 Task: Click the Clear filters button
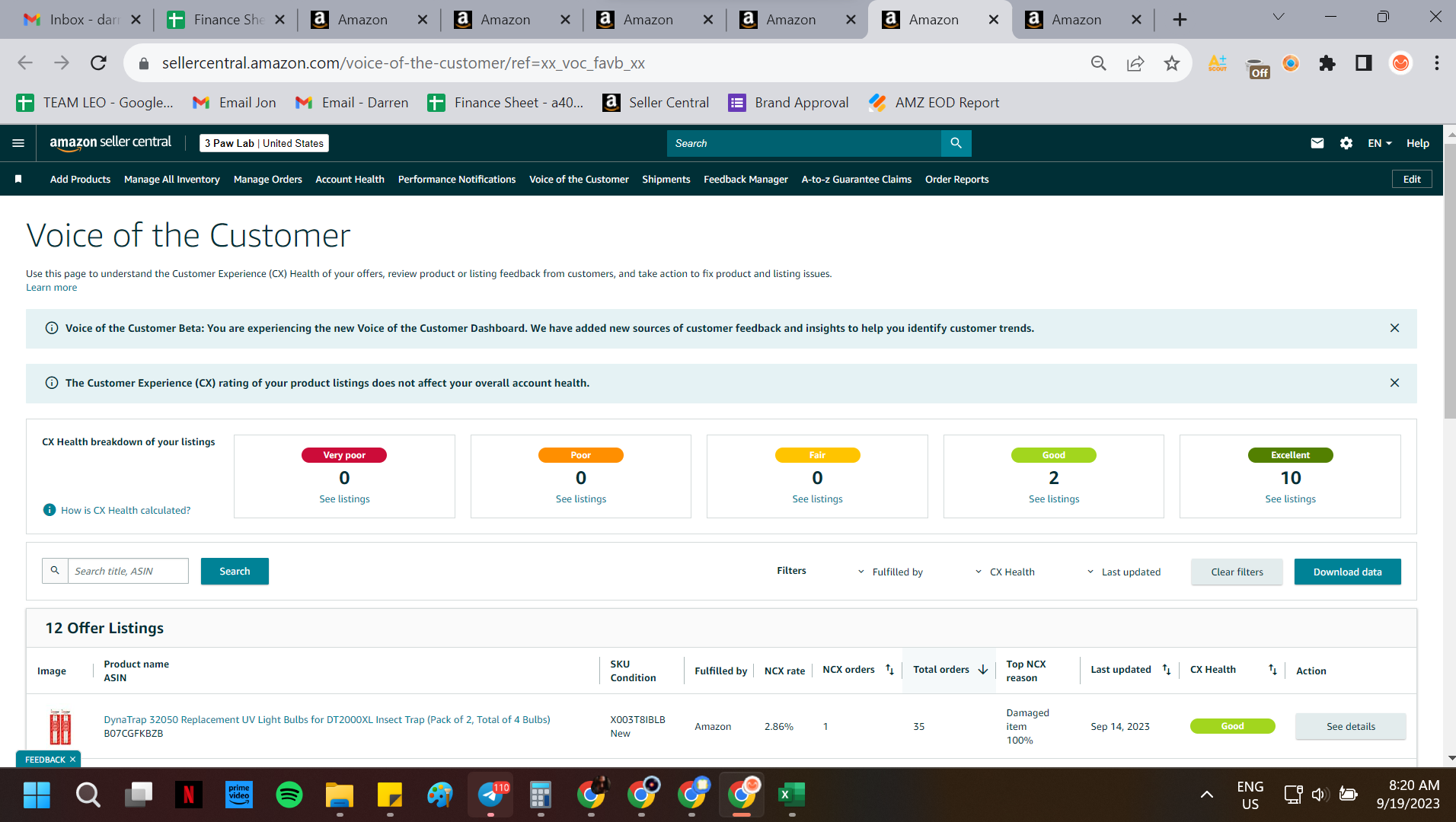(x=1237, y=572)
